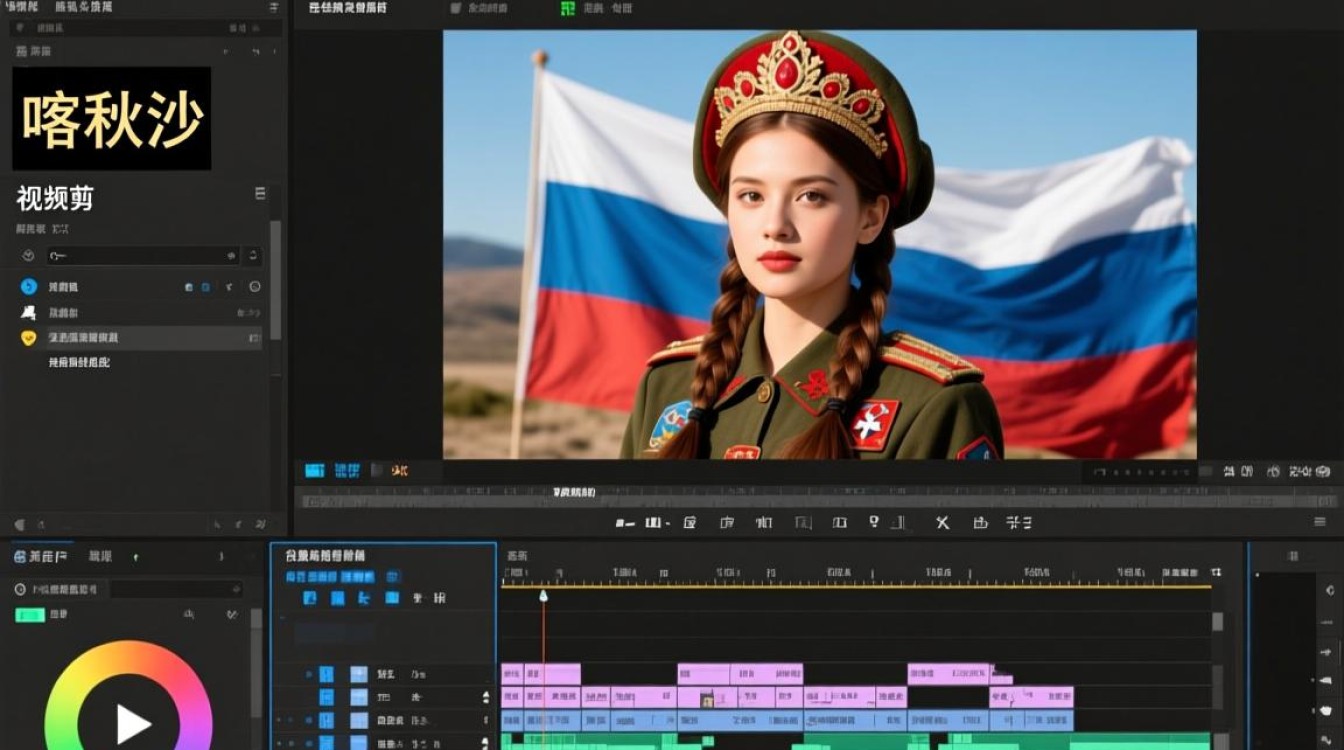Click the stepper arrows right of the left panel search field
This screenshot has width=1344, height=750.
coord(253,256)
